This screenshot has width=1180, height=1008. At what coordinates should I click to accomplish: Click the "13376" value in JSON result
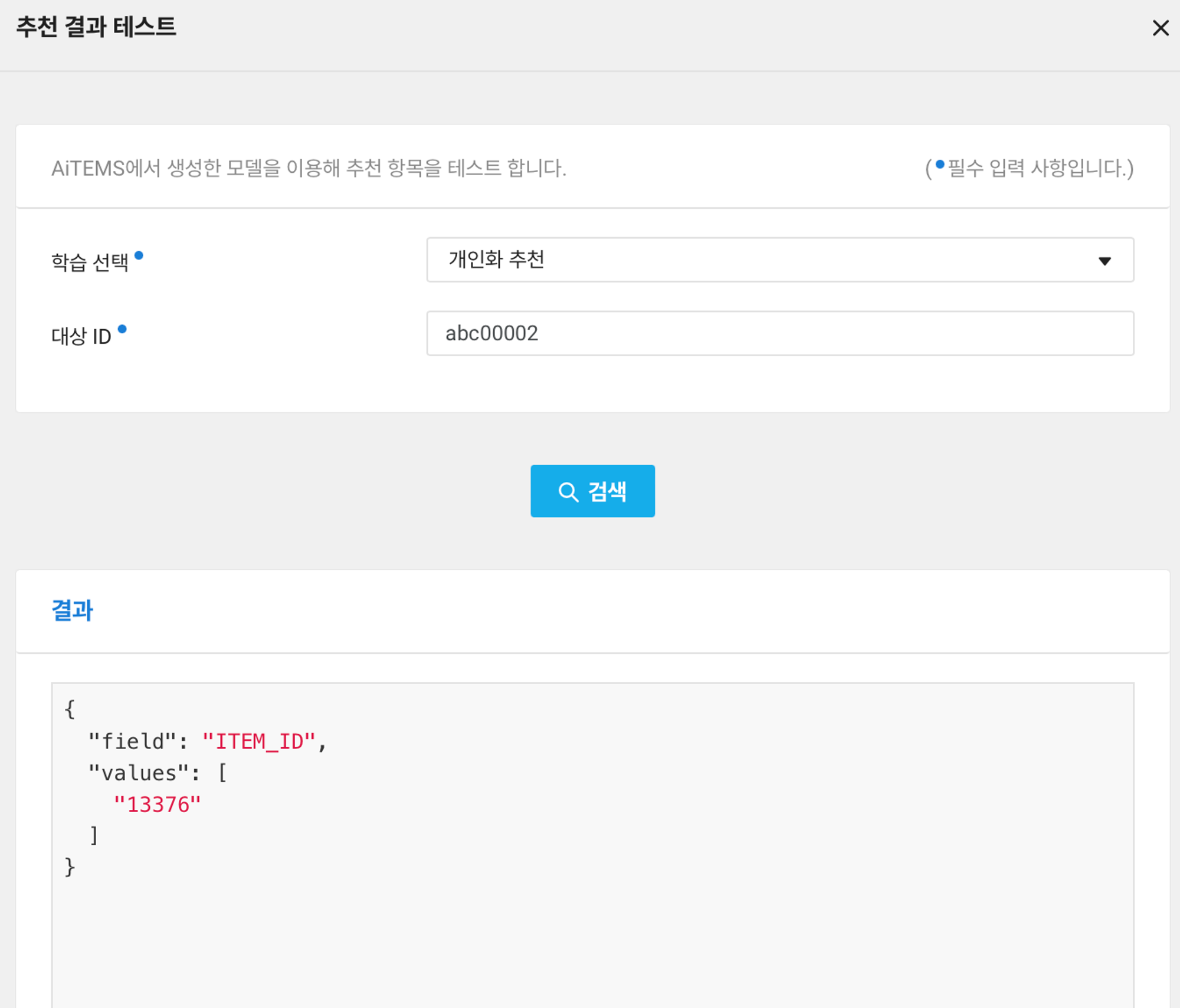click(157, 805)
